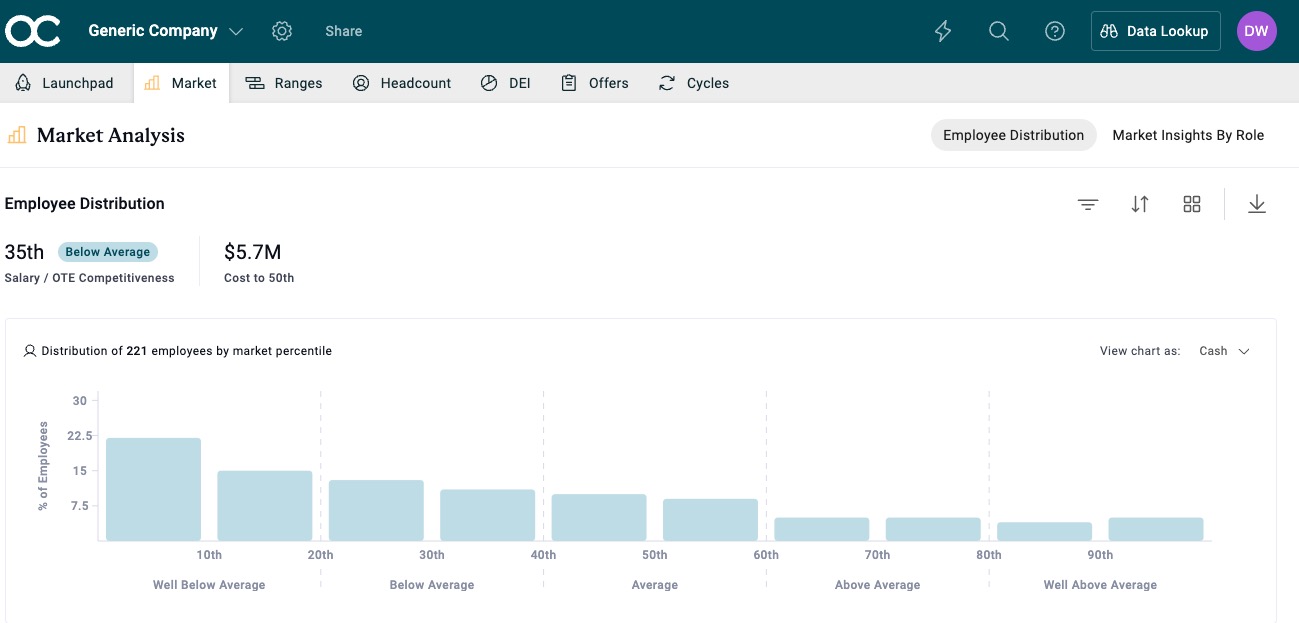Click the 50th percentile axis label
Image resolution: width=1299 pixels, height=623 pixels.
655,555
